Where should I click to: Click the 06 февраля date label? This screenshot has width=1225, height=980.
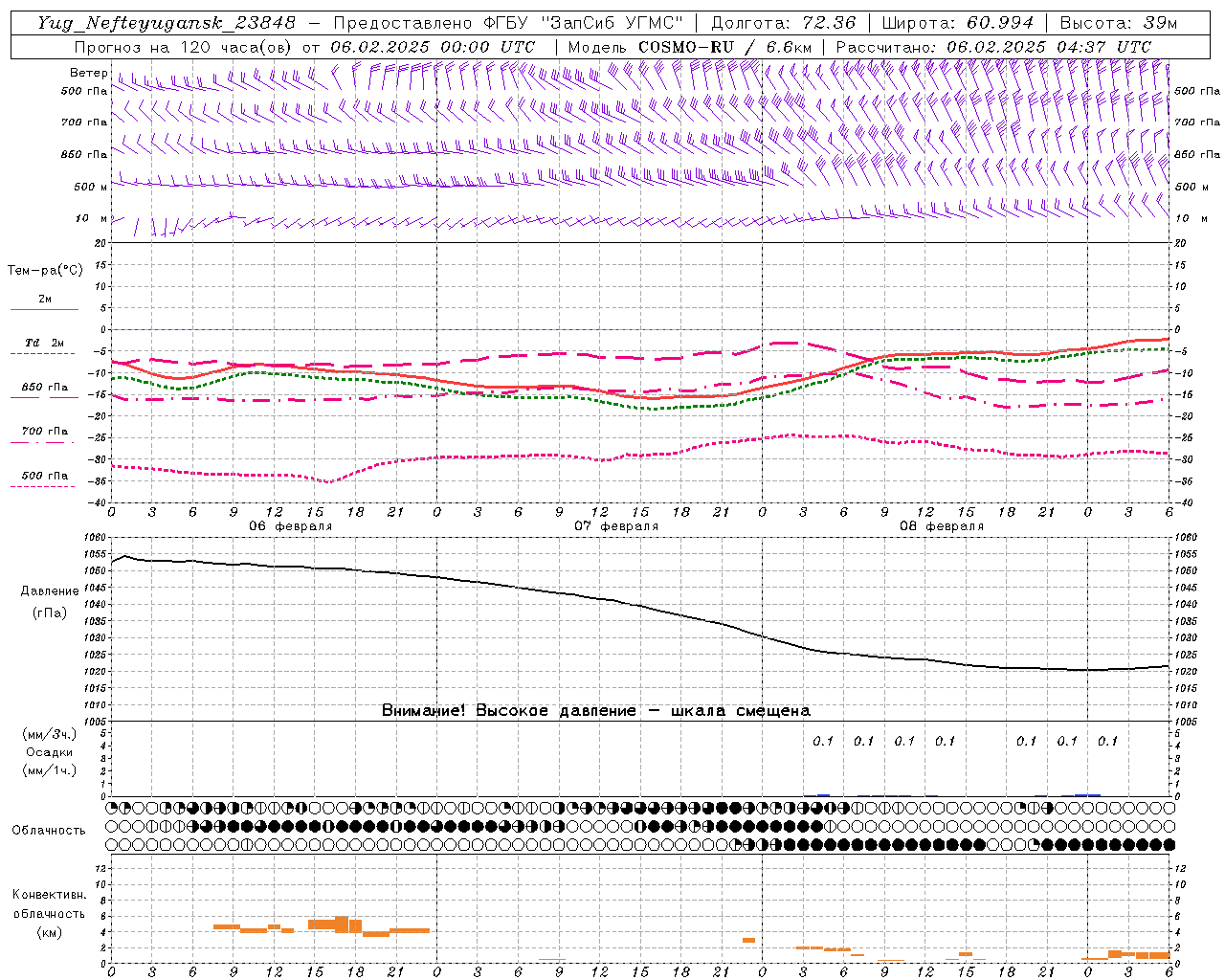(291, 526)
